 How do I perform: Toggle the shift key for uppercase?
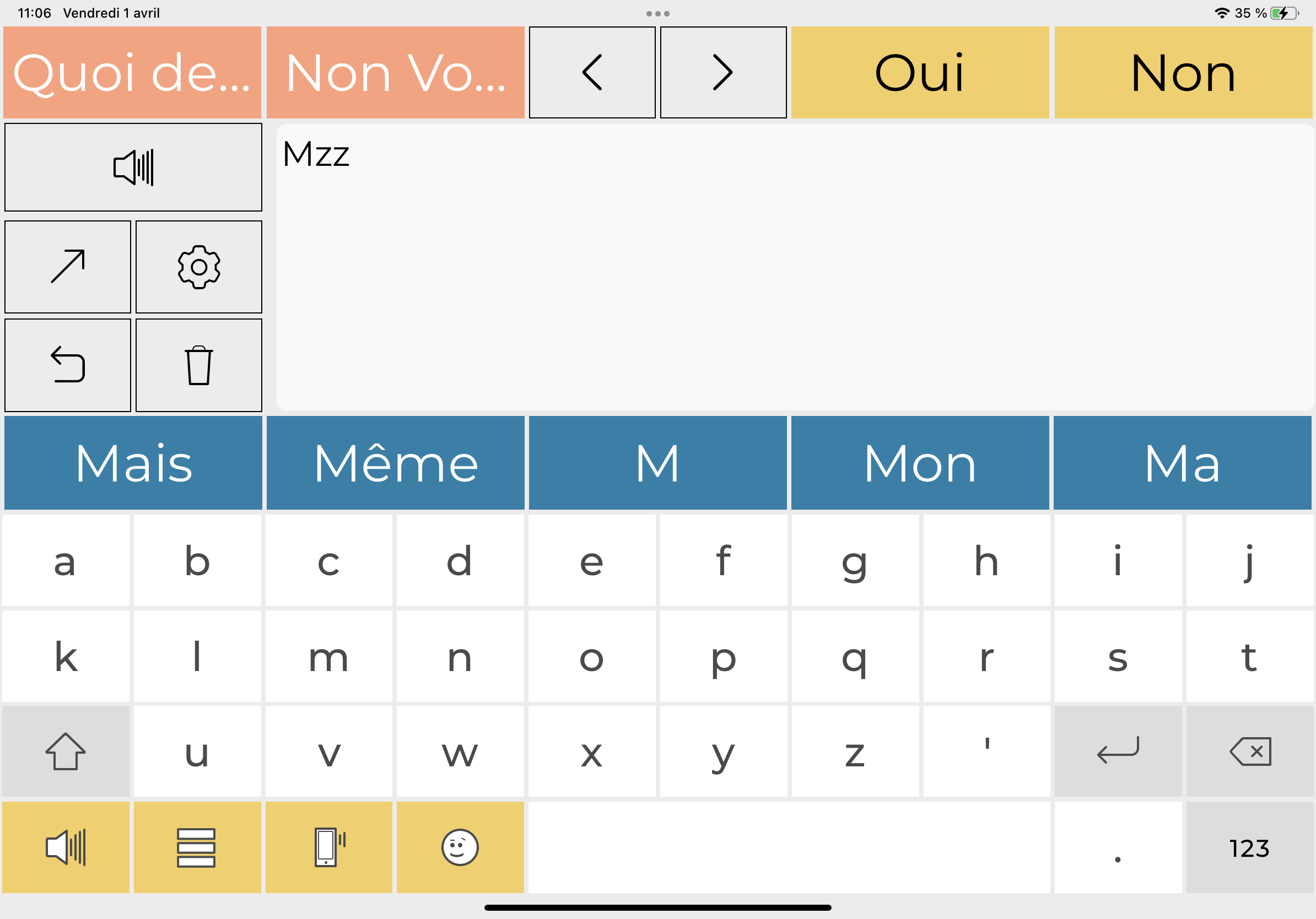point(66,751)
